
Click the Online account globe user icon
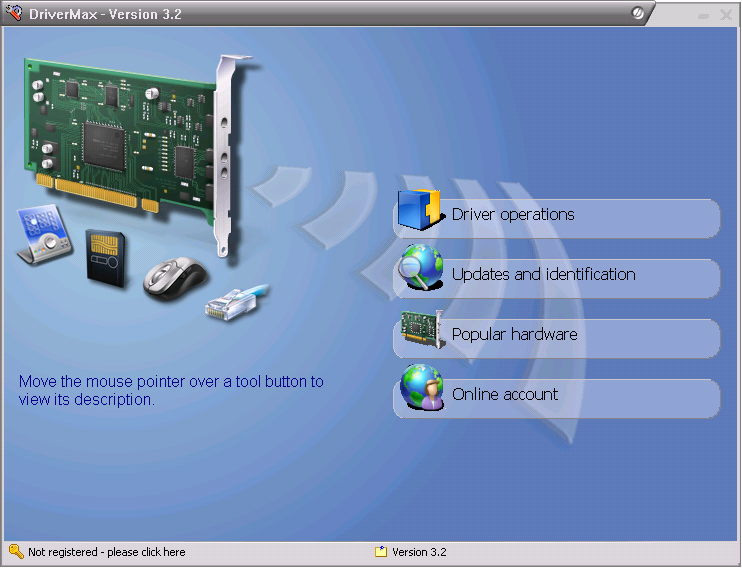pos(422,387)
